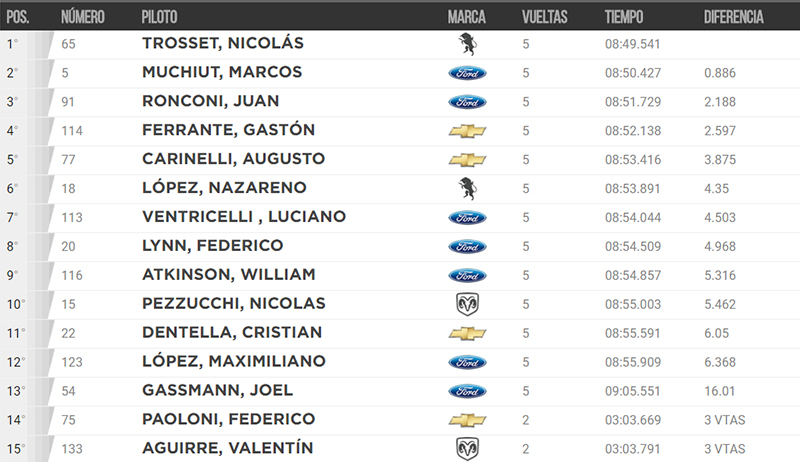
Task: Click the DIFERENCIA column header
Action: 733,17
